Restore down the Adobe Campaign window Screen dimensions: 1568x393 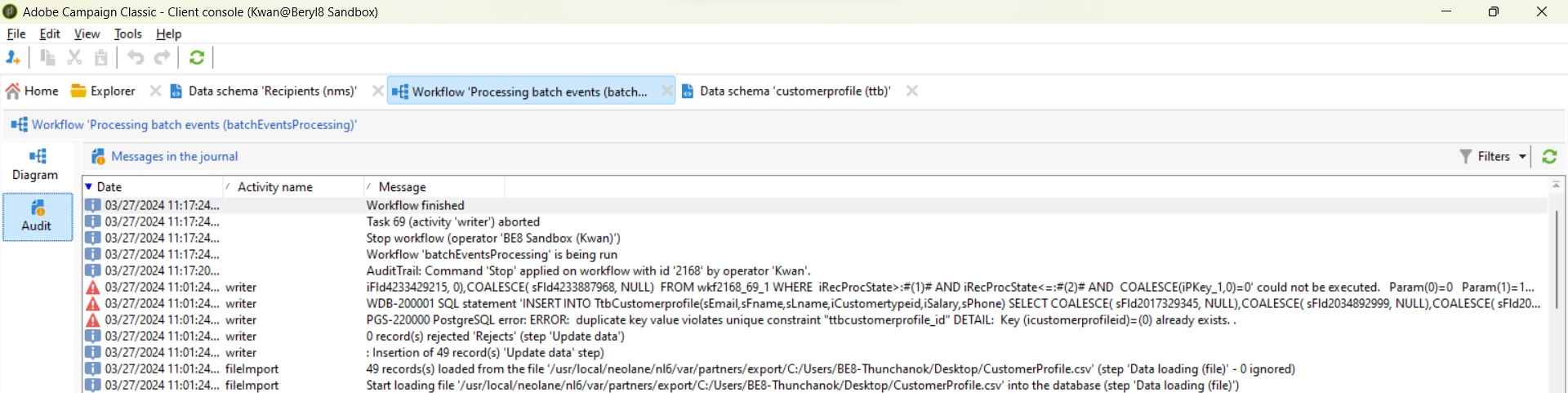(1494, 11)
